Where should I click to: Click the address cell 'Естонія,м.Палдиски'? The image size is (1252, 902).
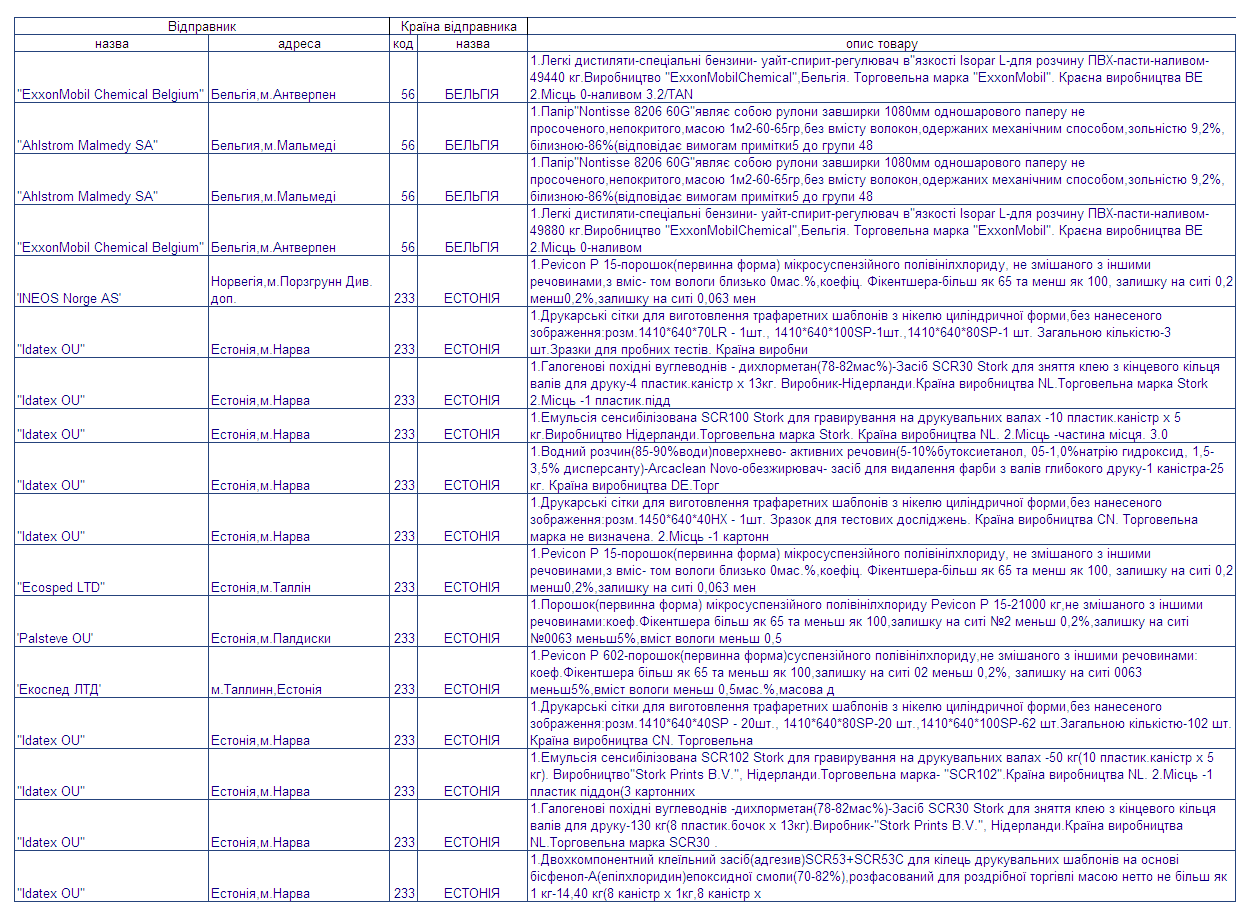[299, 621]
